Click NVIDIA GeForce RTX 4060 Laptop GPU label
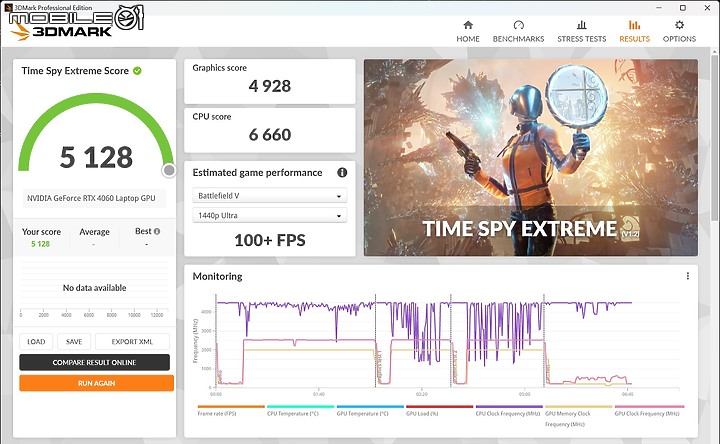The width and height of the screenshot is (720, 444). [x=91, y=198]
